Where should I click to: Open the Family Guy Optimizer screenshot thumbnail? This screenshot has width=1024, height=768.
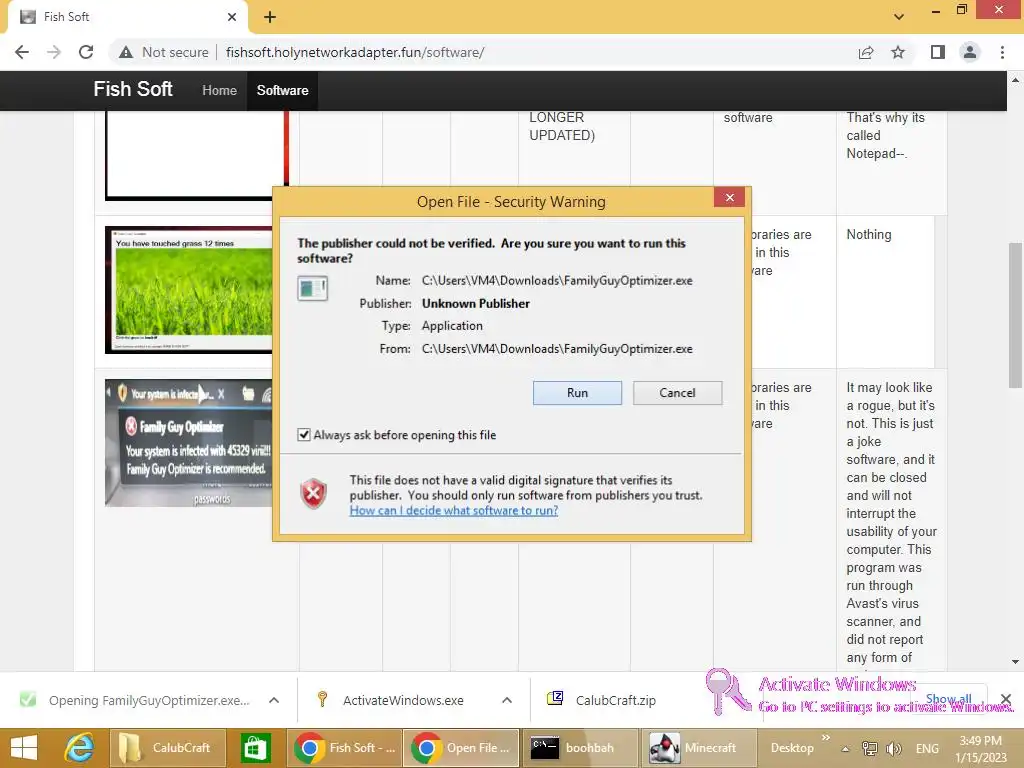pyautogui.click(x=189, y=443)
